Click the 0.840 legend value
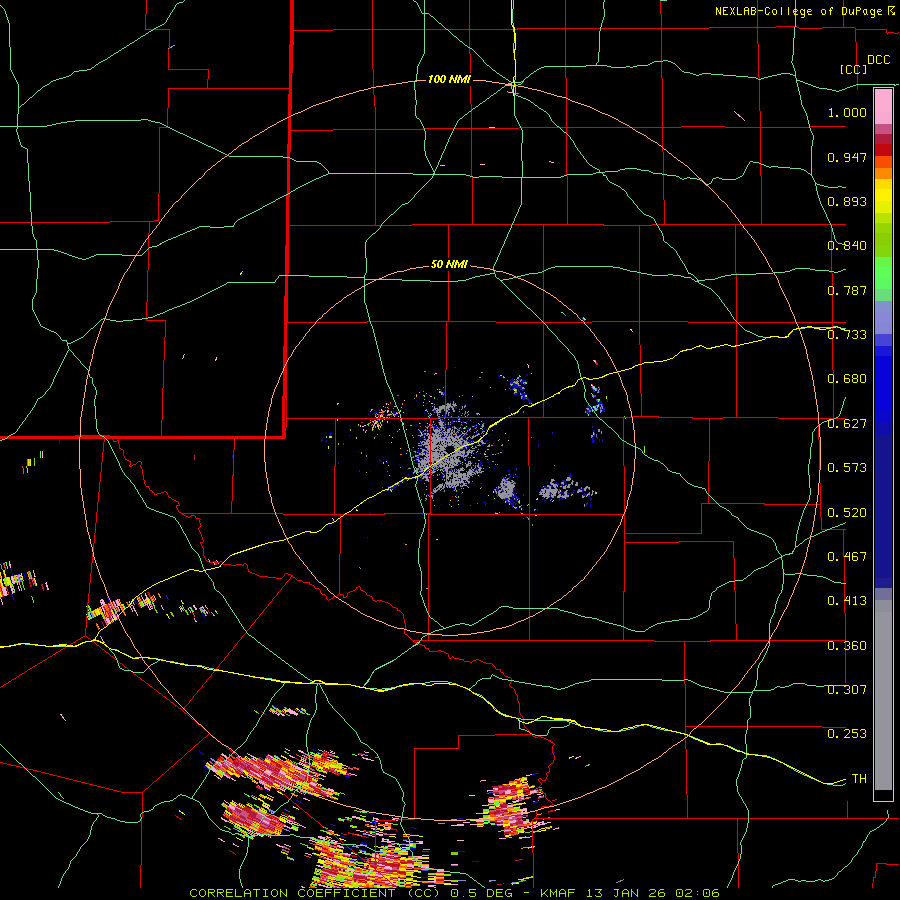Viewport: 900px width, 900px height. (x=847, y=246)
